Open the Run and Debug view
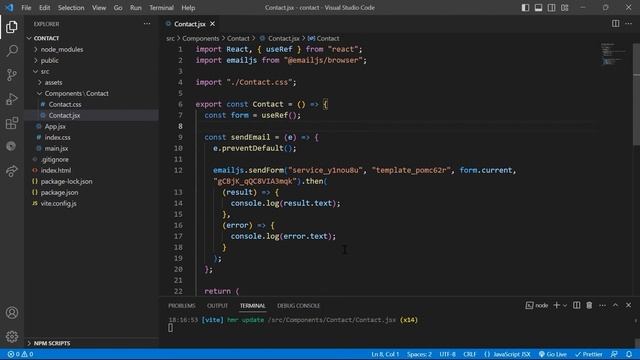640x360 pixels. 12,99
